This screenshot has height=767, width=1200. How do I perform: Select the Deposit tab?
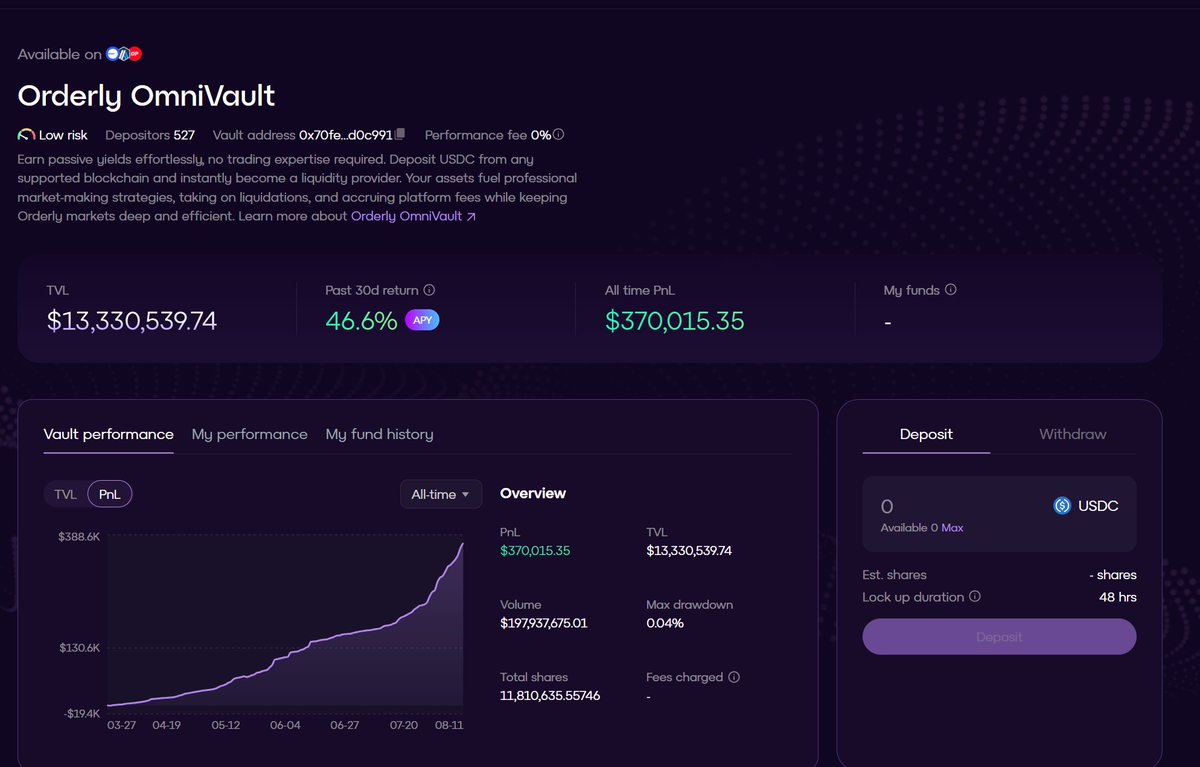click(926, 434)
